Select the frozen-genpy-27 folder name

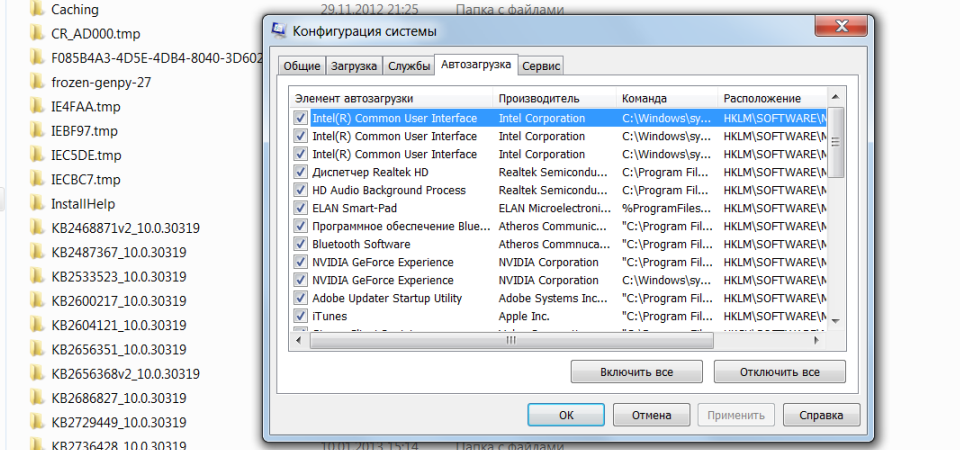click(101, 82)
